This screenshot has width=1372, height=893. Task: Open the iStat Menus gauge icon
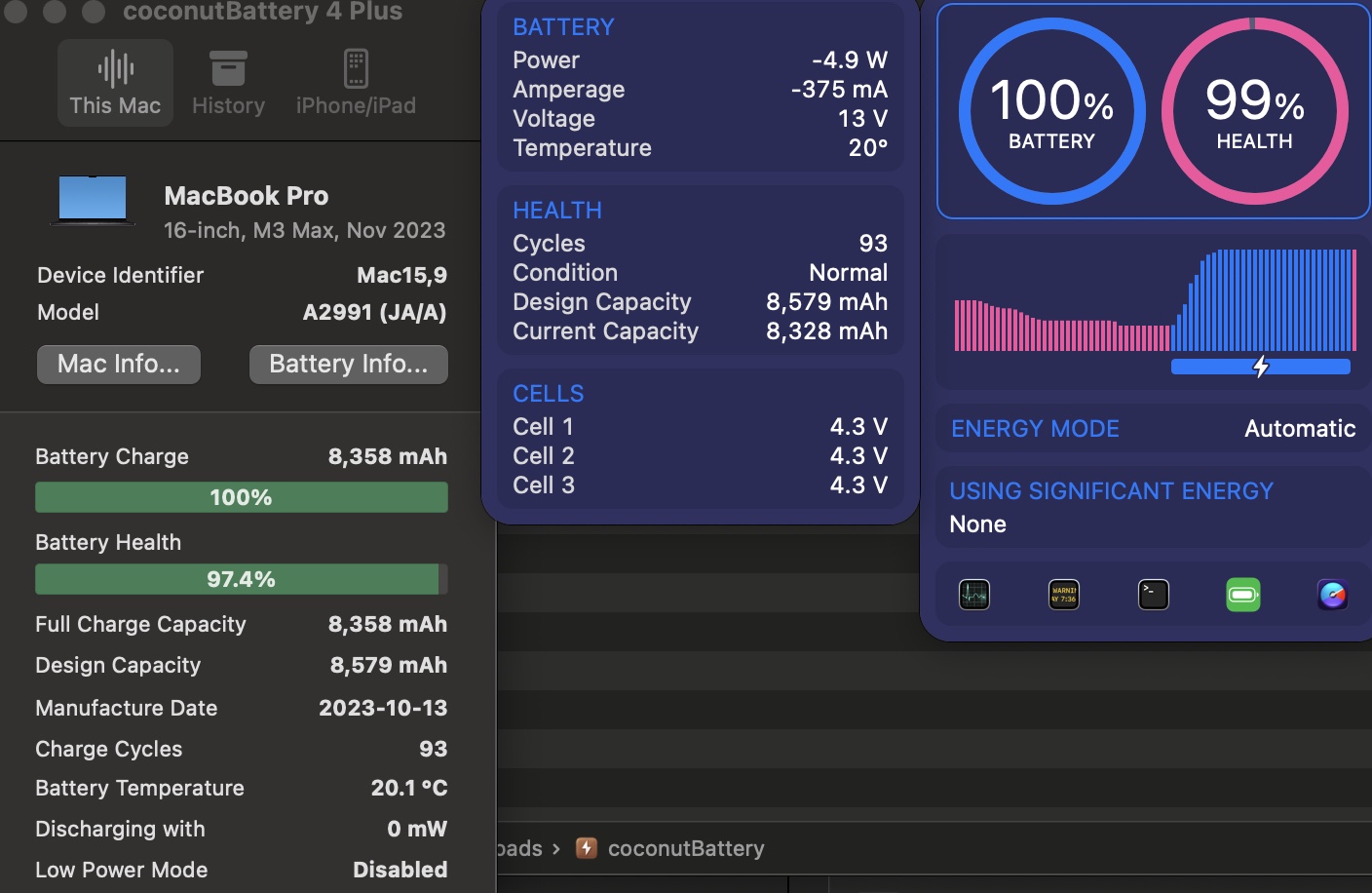click(1333, 595)
